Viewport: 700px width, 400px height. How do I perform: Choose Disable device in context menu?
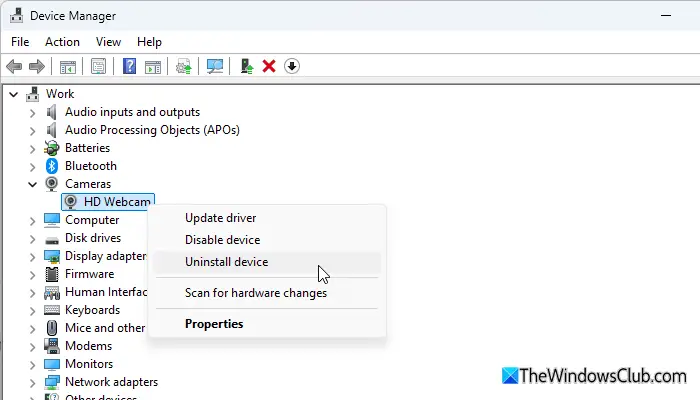[222, 240]
